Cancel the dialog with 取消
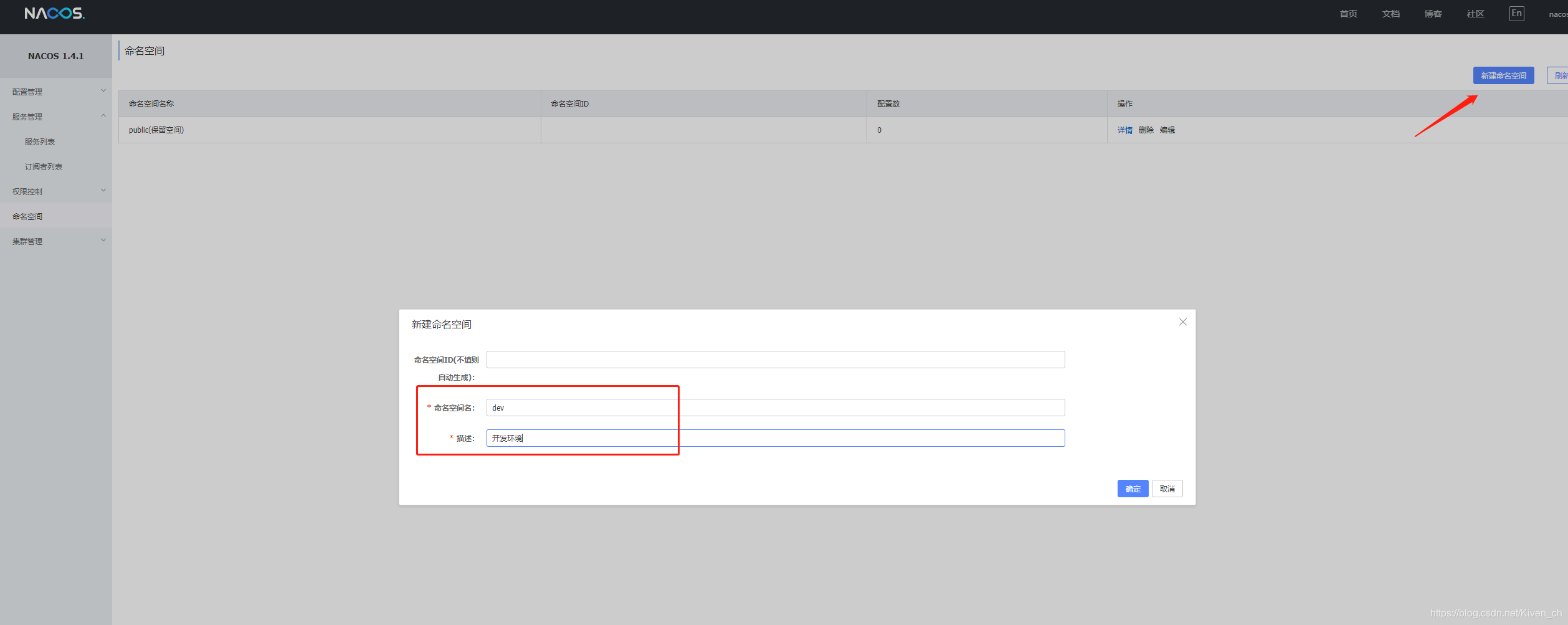1568x625 pixels. pos(1167,489)
